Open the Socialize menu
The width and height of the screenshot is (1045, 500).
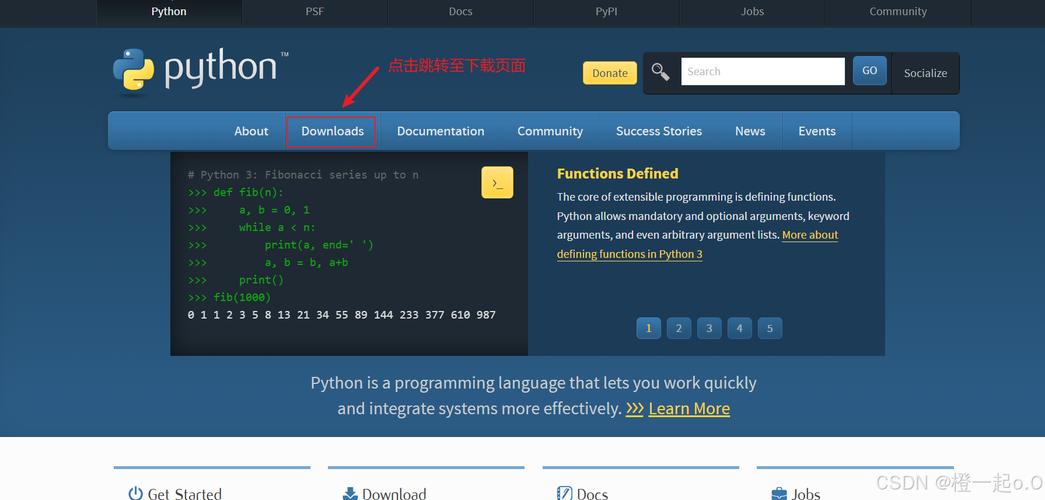[x=925, y=73]
